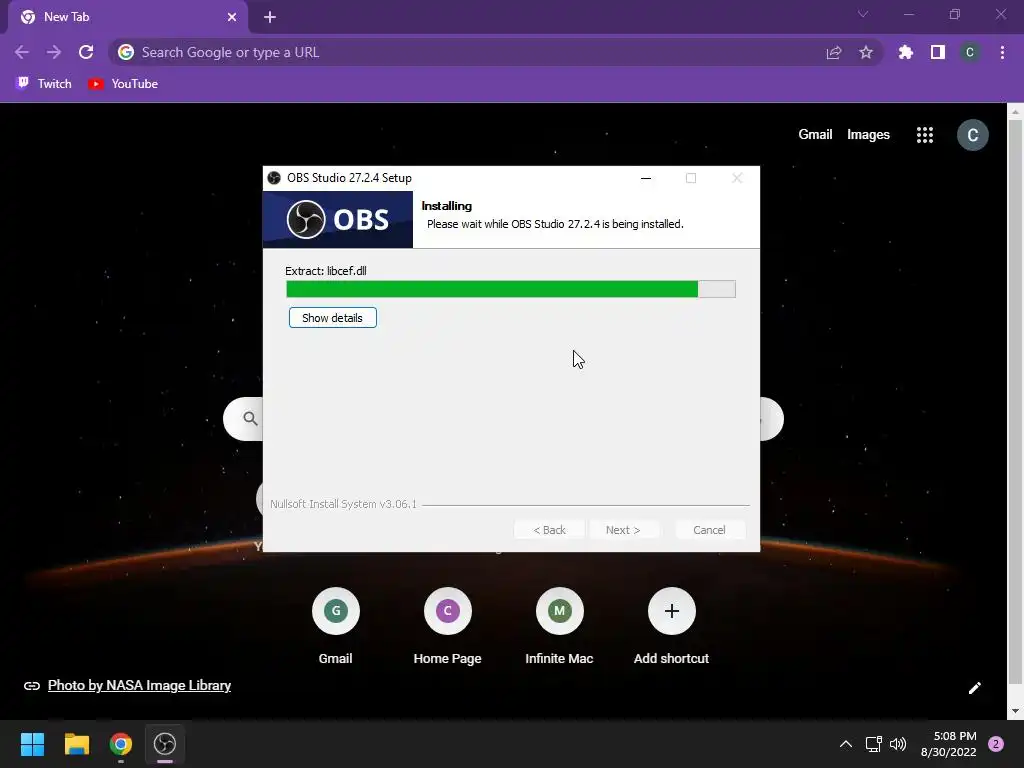Open the Gmail shortcut tile
This screenshot has height=768, width=1024.
pyautogui.click(x=336, y=626)
